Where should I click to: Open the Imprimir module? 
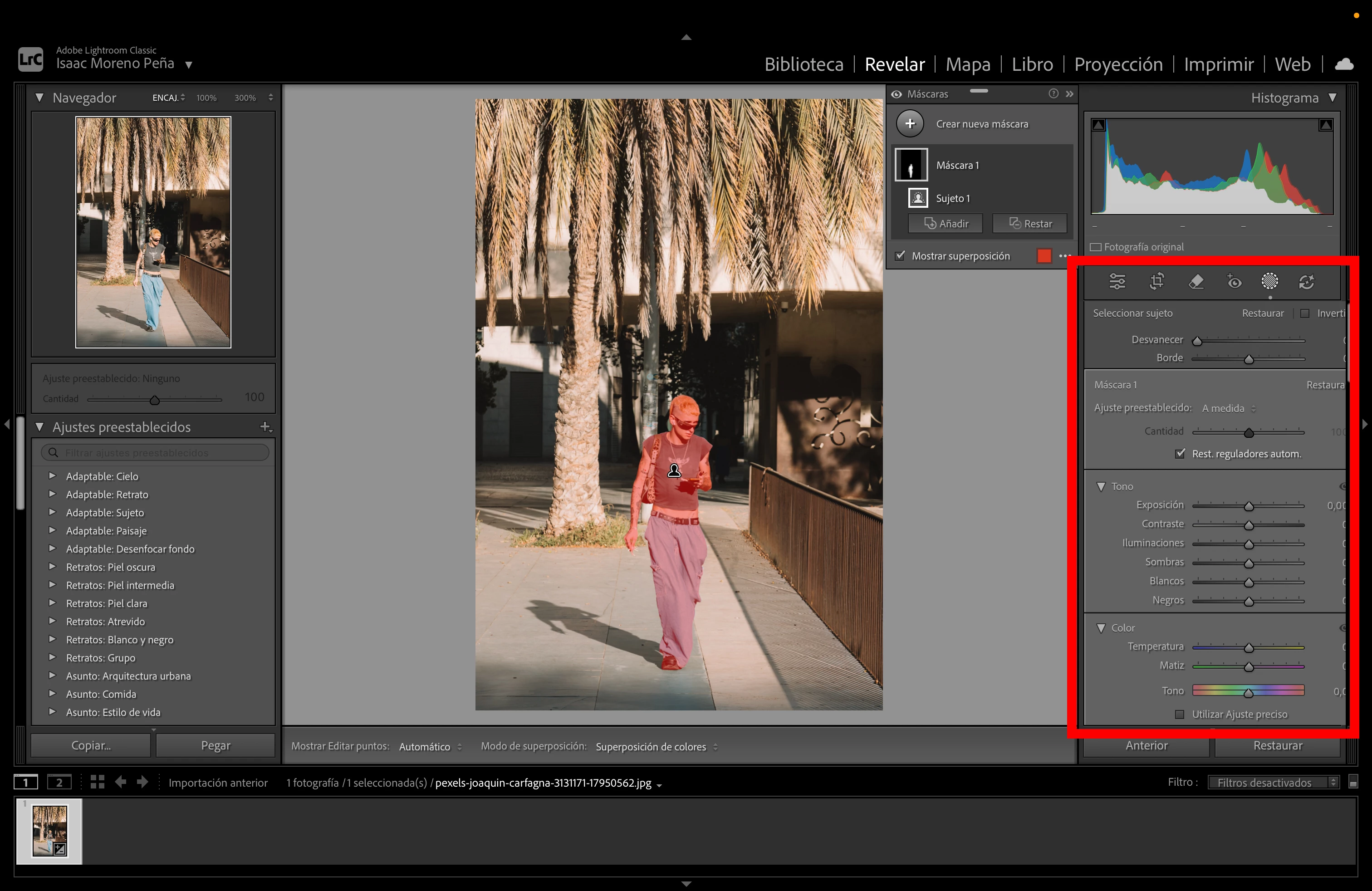[x=1219, y=64]
